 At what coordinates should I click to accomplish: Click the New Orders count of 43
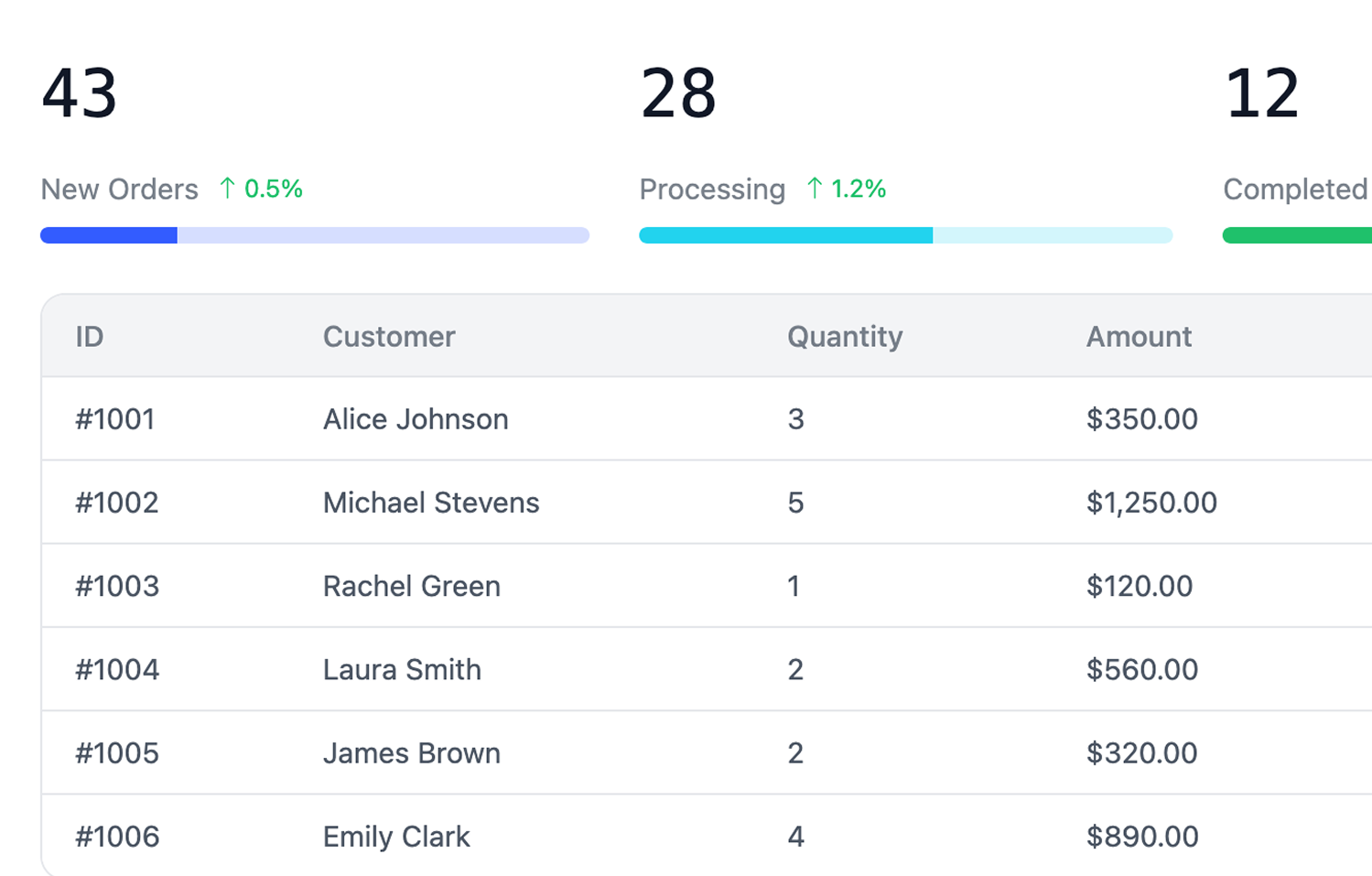(80, 93)
